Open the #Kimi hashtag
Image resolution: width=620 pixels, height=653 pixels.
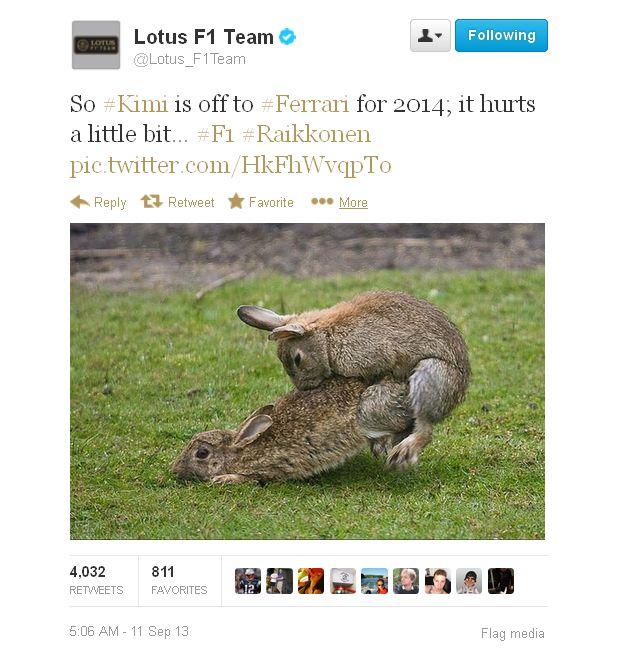point(135,104)
